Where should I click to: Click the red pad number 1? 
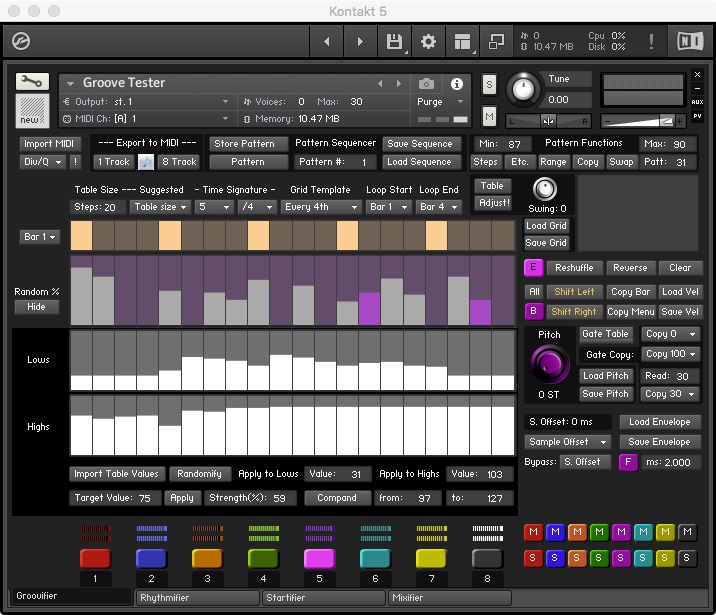(x=95, y=559)
